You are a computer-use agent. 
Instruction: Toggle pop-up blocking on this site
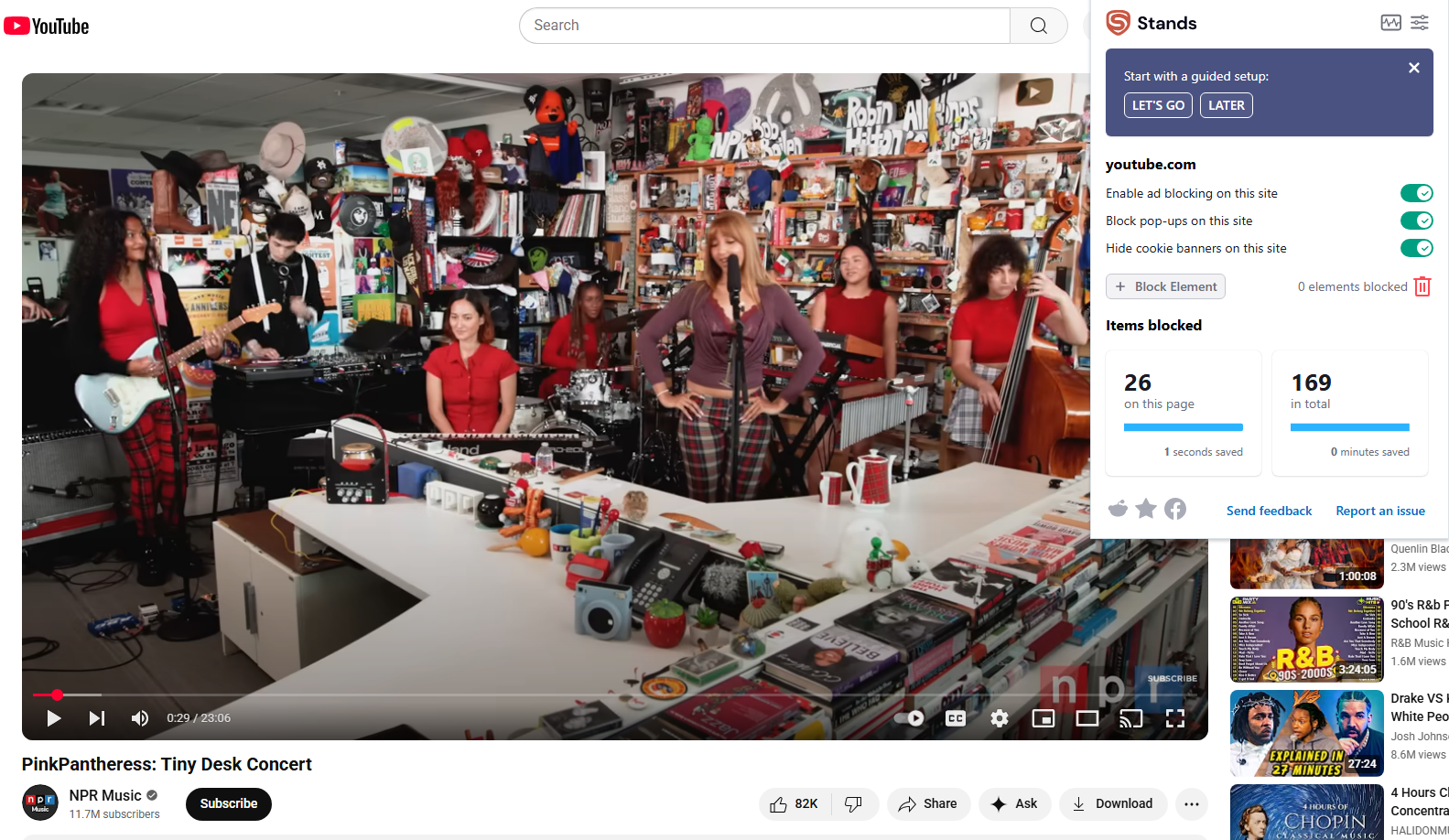[x=1416, y=221]
